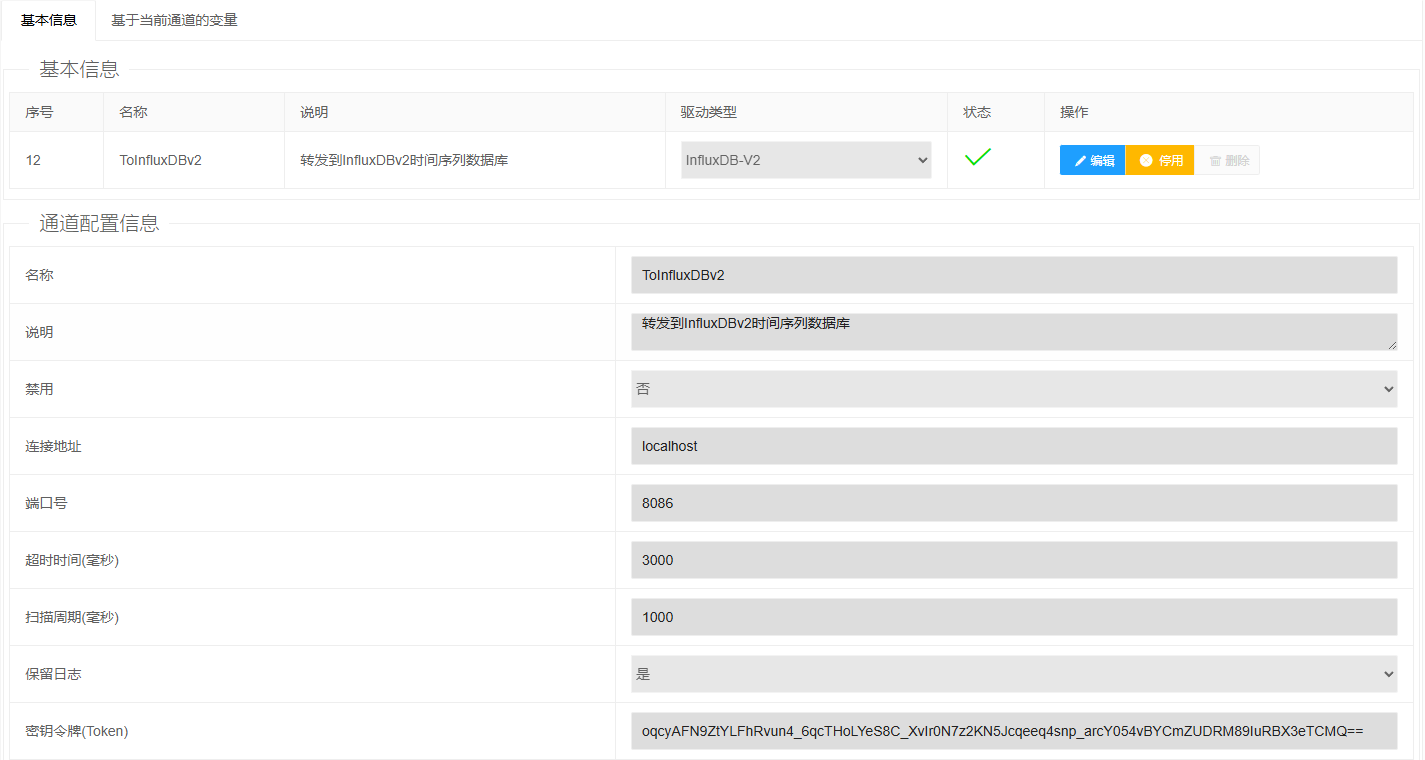Click the 扫描周期(毫秒) row label

pyautogui.click(x=72, y=617)
